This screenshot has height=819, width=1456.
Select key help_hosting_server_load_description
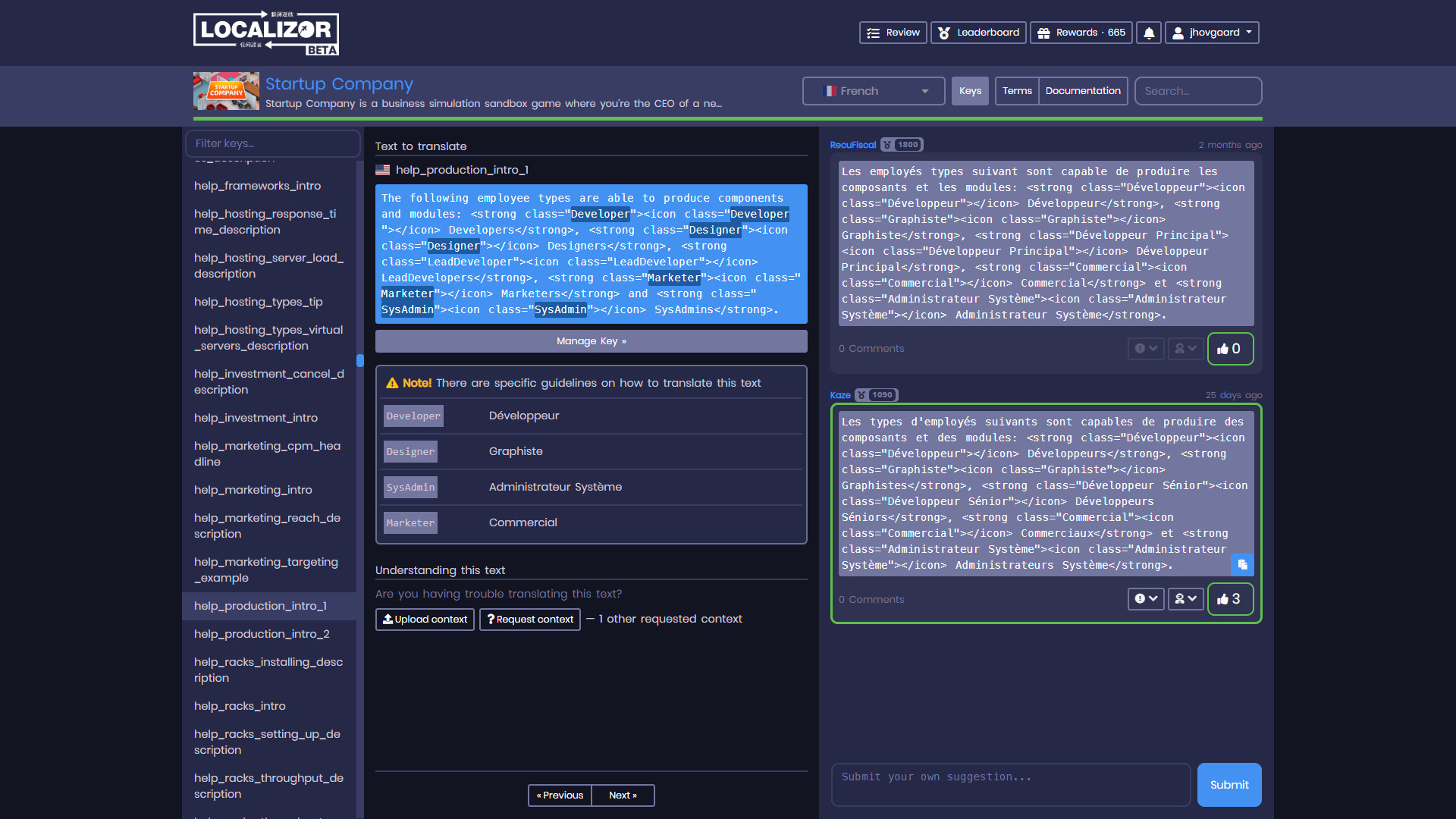[269, 266]
